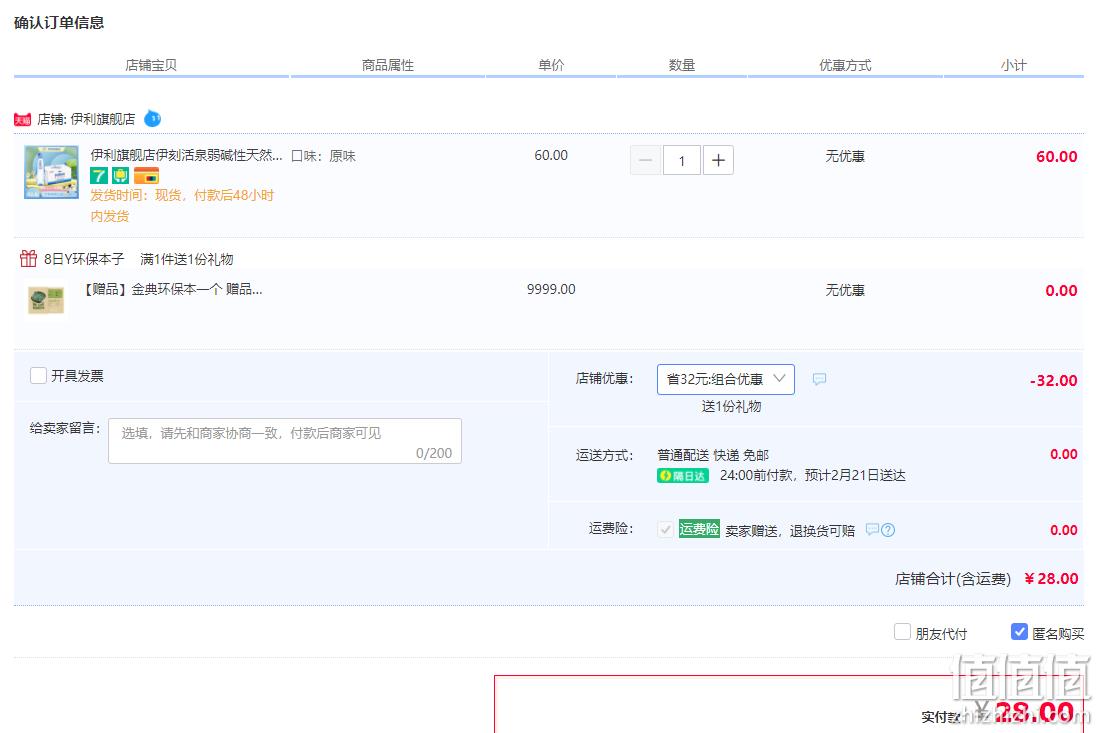Click the Tmall shop logo icon
The image size is (1100, 733).
(22, 120)
